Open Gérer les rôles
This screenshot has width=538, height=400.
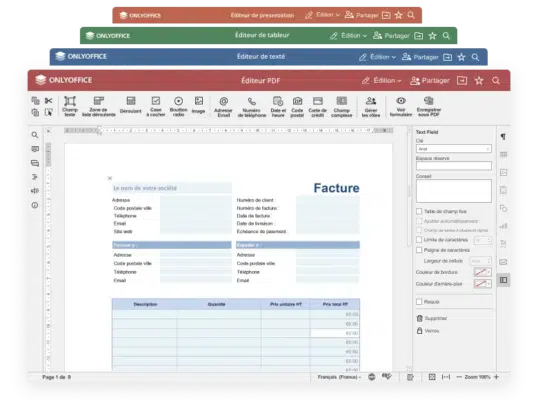(371, 106)
